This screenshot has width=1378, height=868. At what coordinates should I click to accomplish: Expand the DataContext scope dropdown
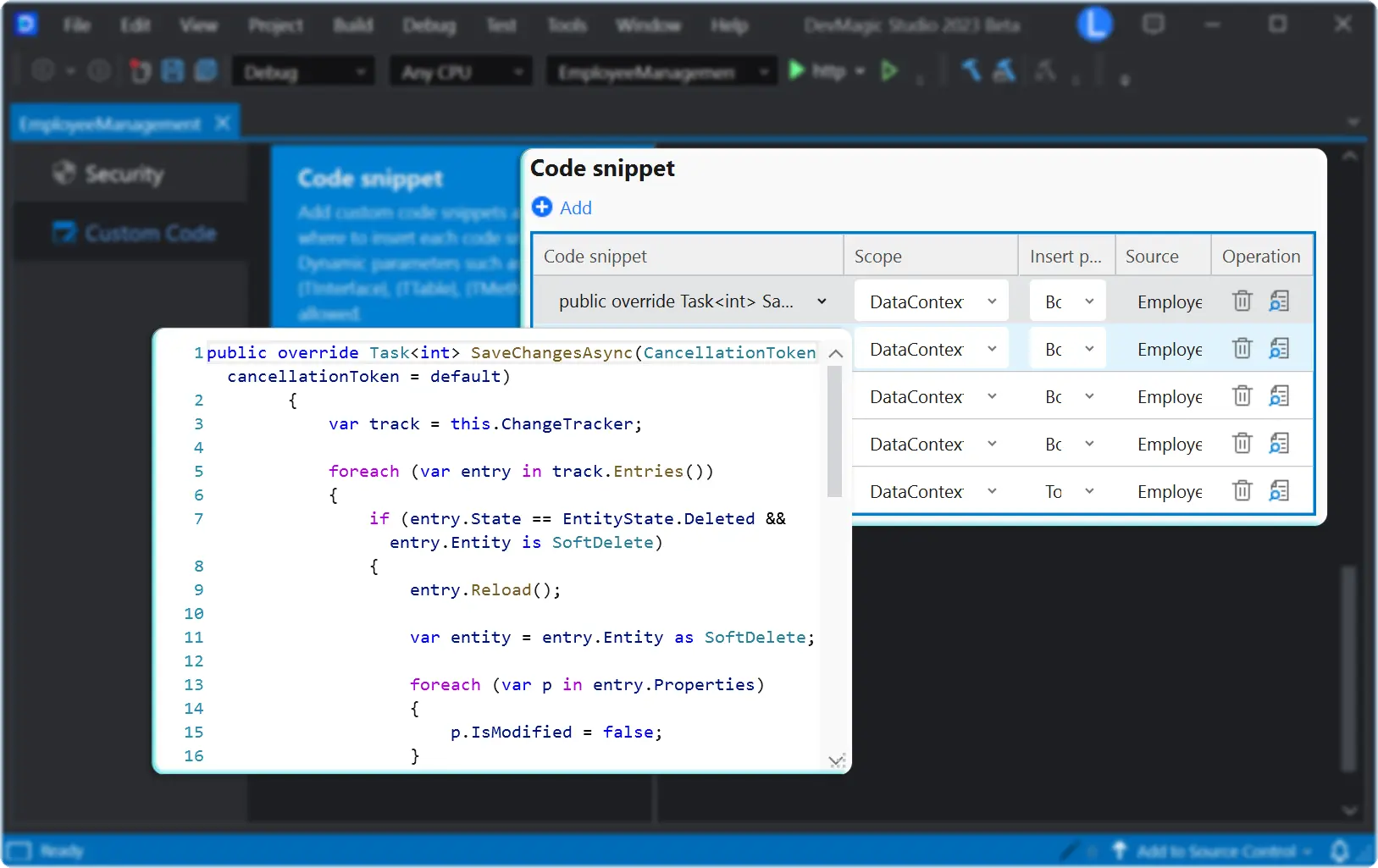pos(993,301)
